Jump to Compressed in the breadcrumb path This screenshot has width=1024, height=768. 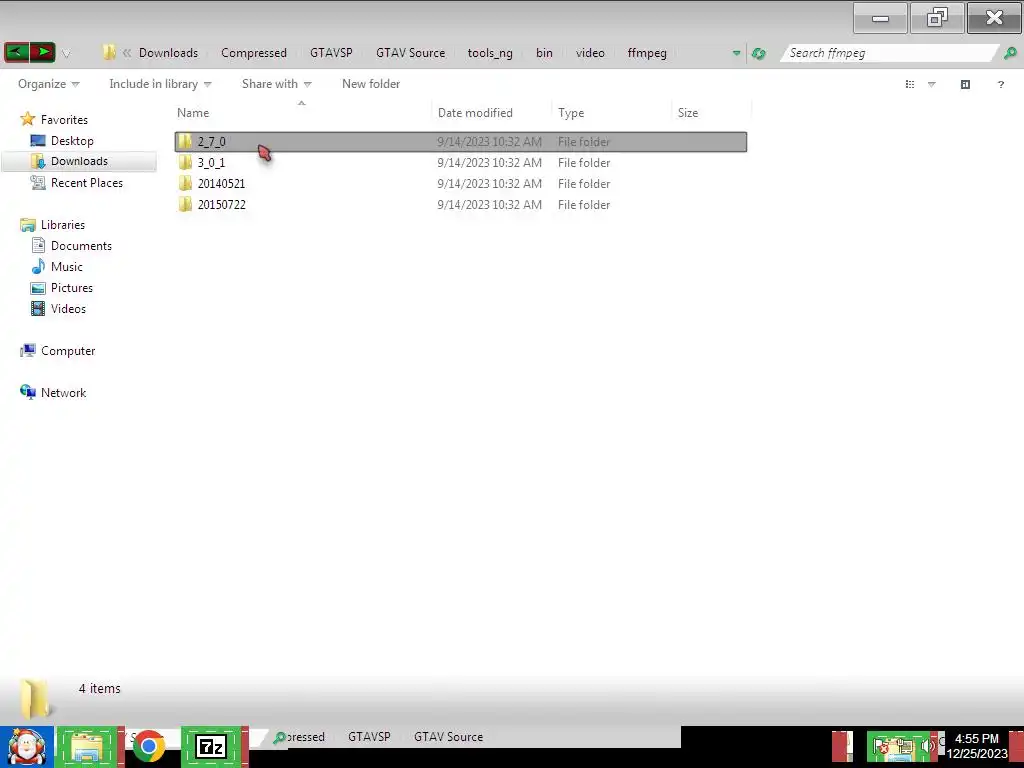pos(253,53)
